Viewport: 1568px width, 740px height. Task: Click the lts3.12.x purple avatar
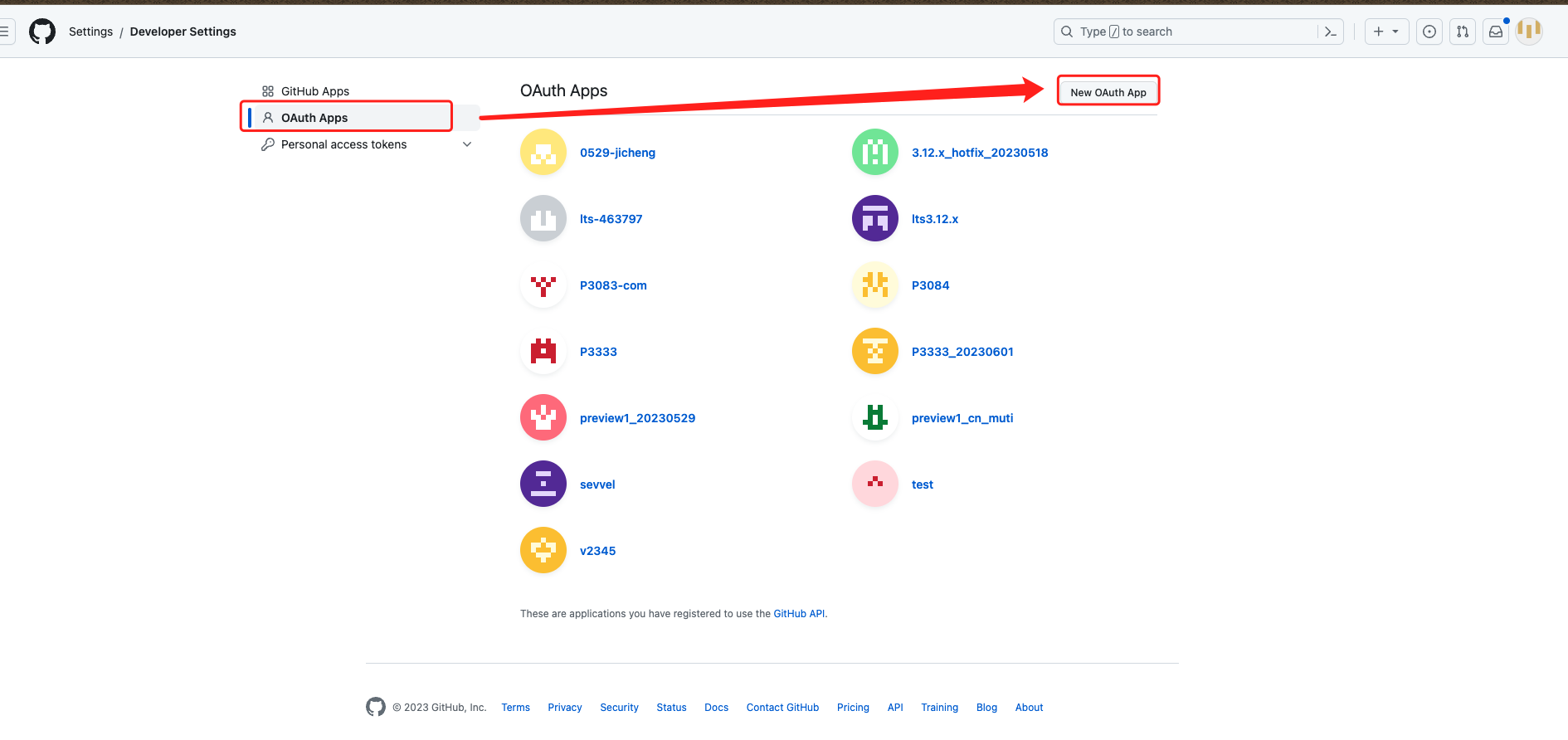pos(875,218)
